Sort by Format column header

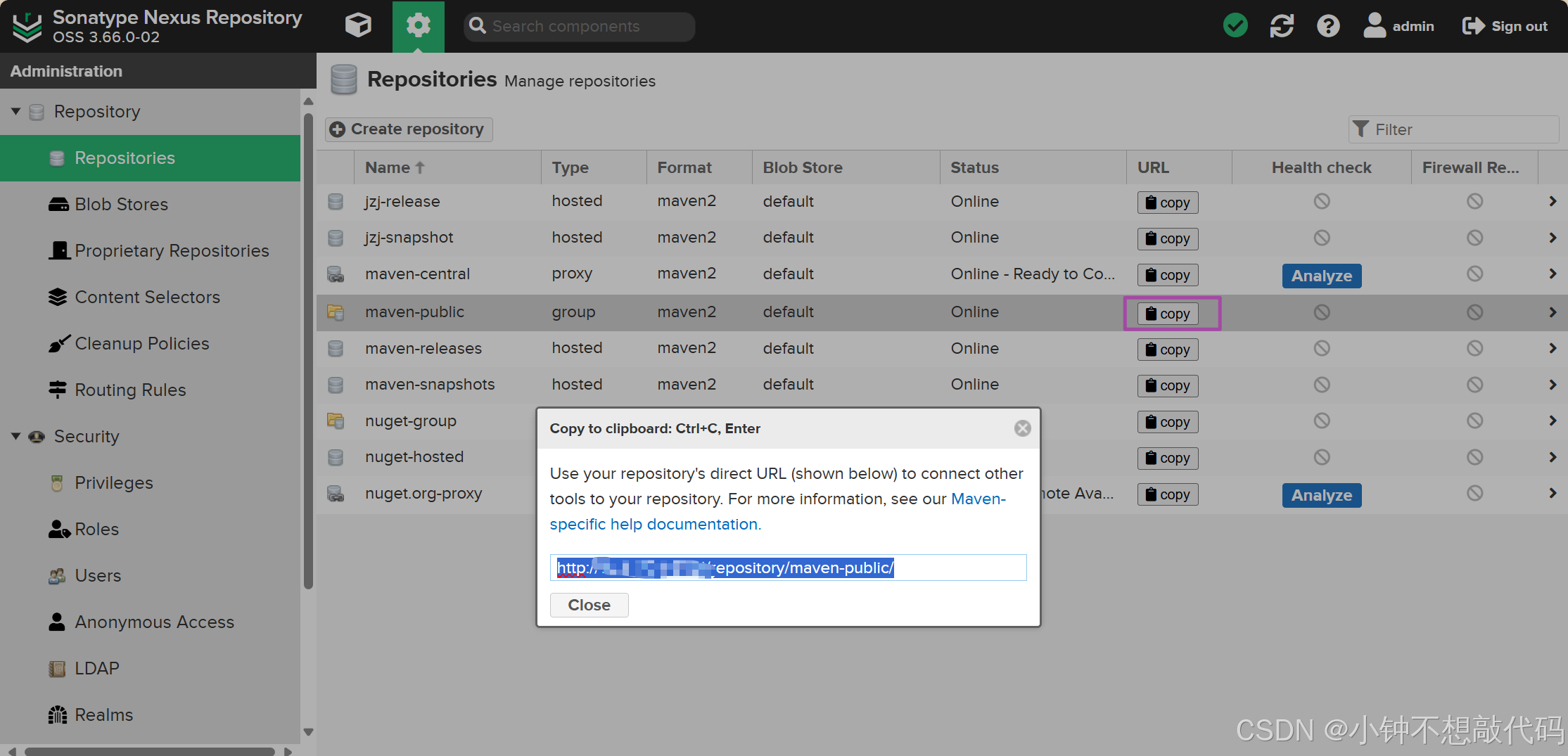point(699,167)
